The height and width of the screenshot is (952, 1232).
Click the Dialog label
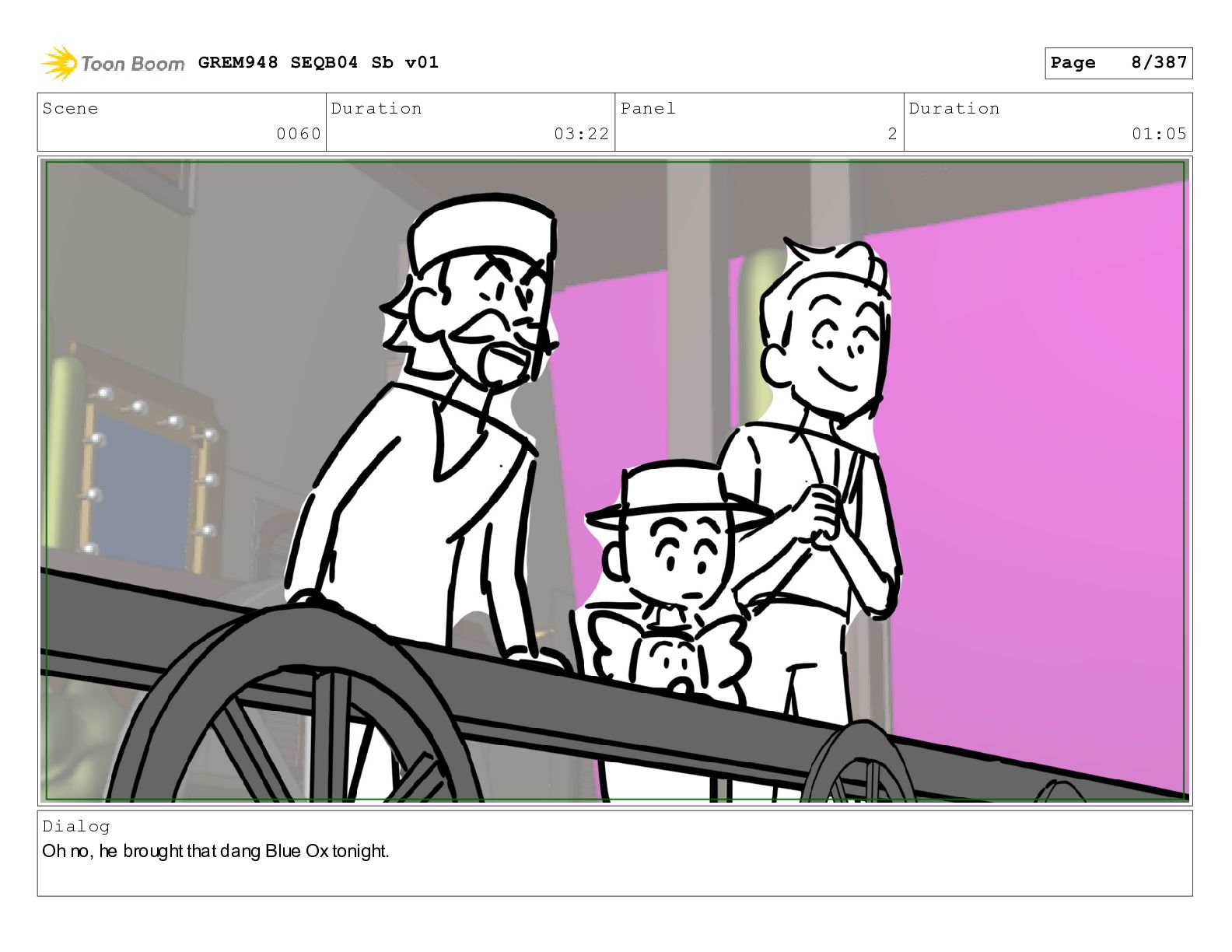pyautogui.click(x=76, y=826)
